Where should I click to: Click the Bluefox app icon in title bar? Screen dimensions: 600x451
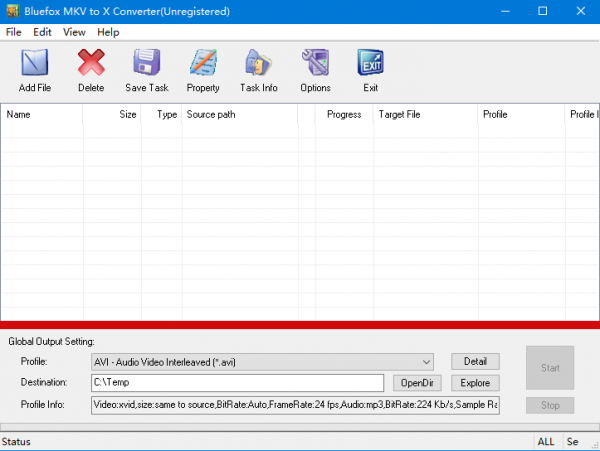12,11
